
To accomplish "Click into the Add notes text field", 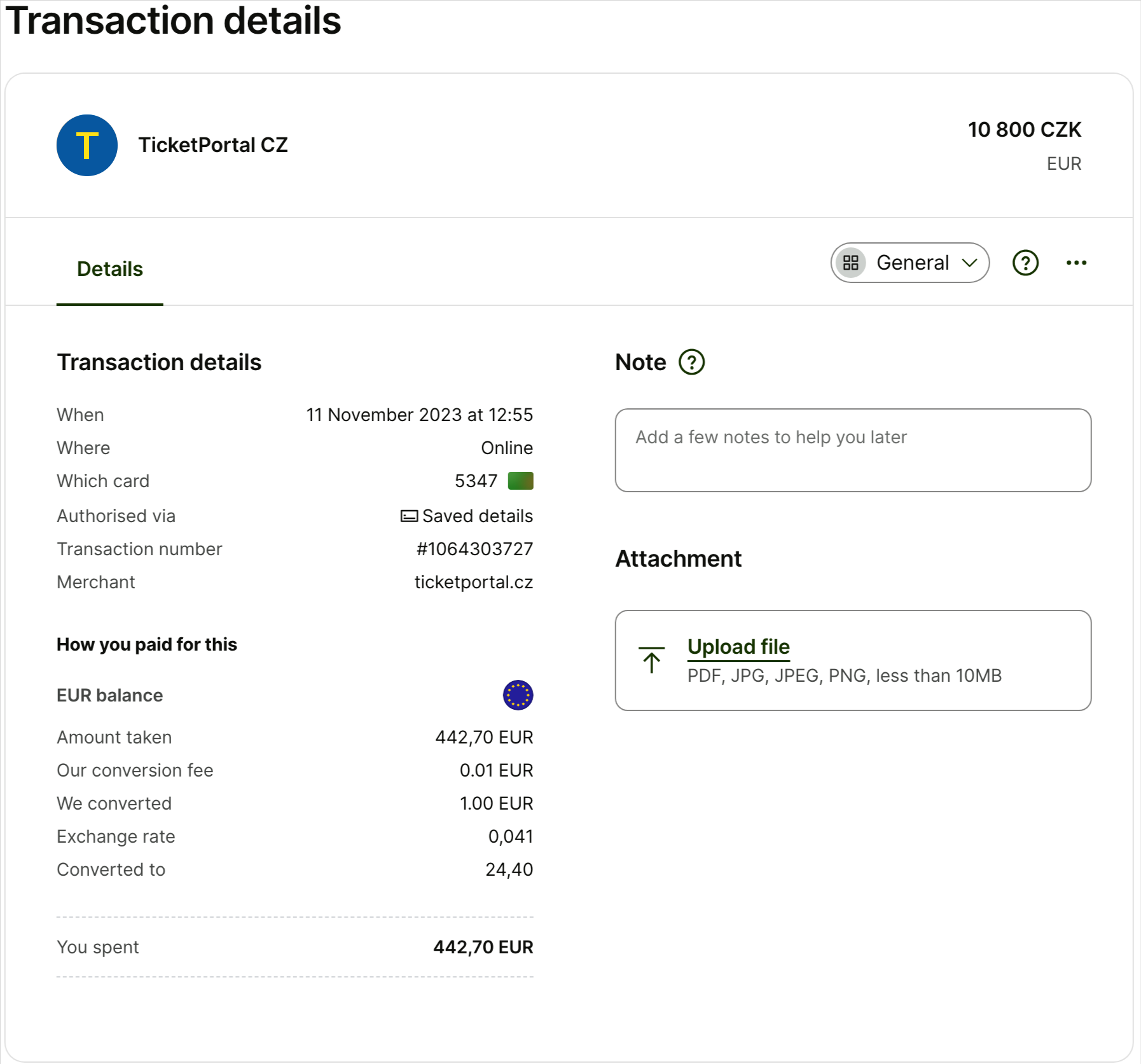I will coord(853,450).
